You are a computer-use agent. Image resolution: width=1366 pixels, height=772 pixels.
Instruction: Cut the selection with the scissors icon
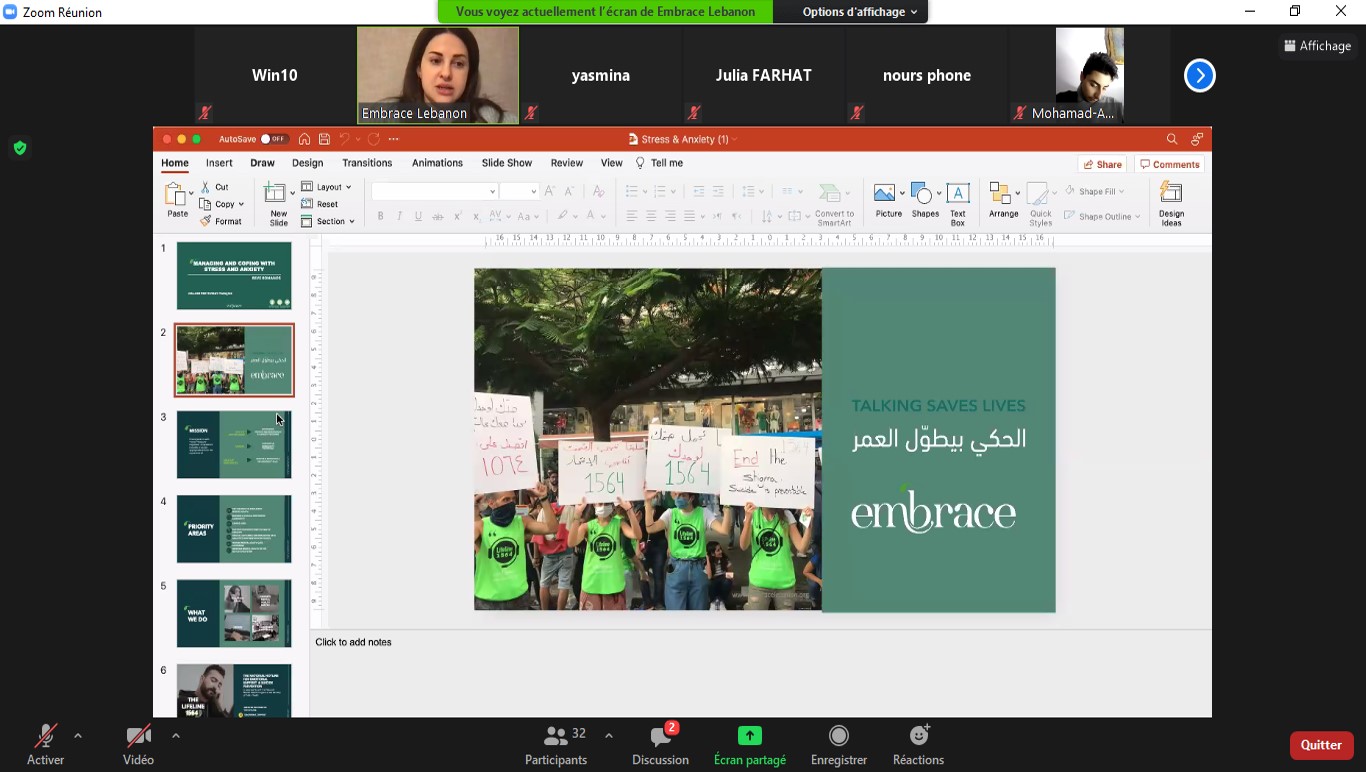pos(206,187)
